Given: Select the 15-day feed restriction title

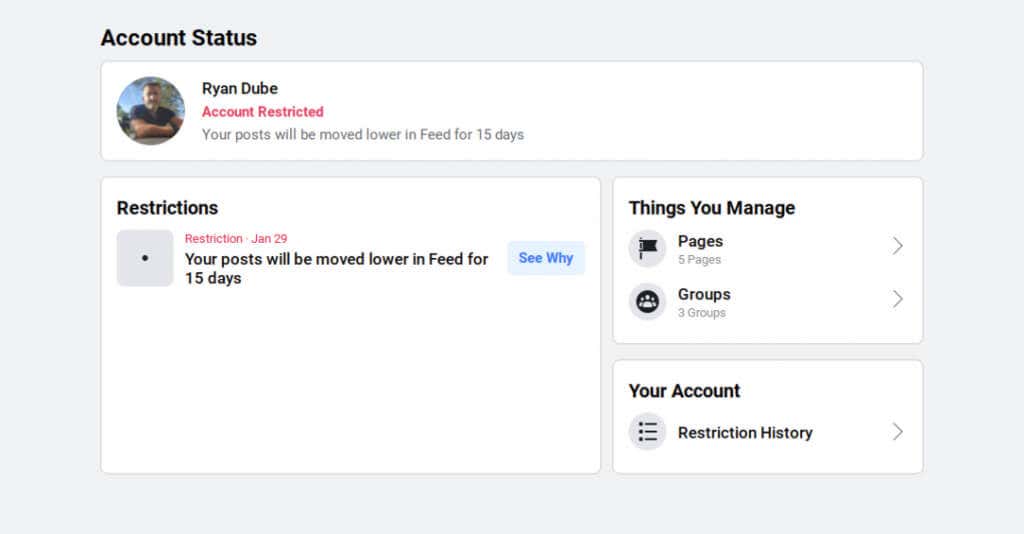Looking at the screenshot, I should click(336, 268).
